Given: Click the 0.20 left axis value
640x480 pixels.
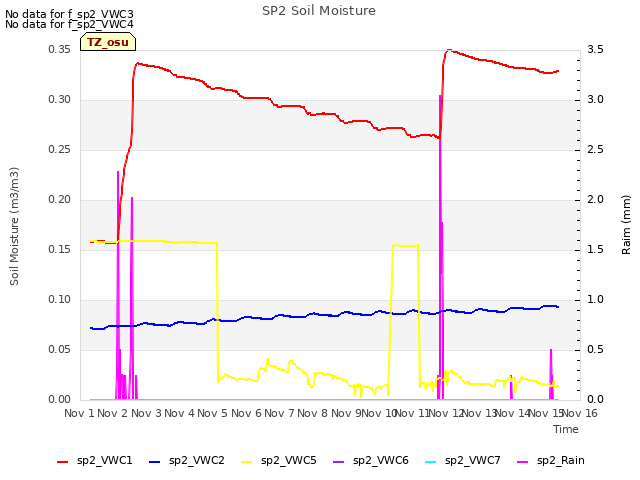Looking at the screenshot, I should pyautogui.click(x=60, y=200).
